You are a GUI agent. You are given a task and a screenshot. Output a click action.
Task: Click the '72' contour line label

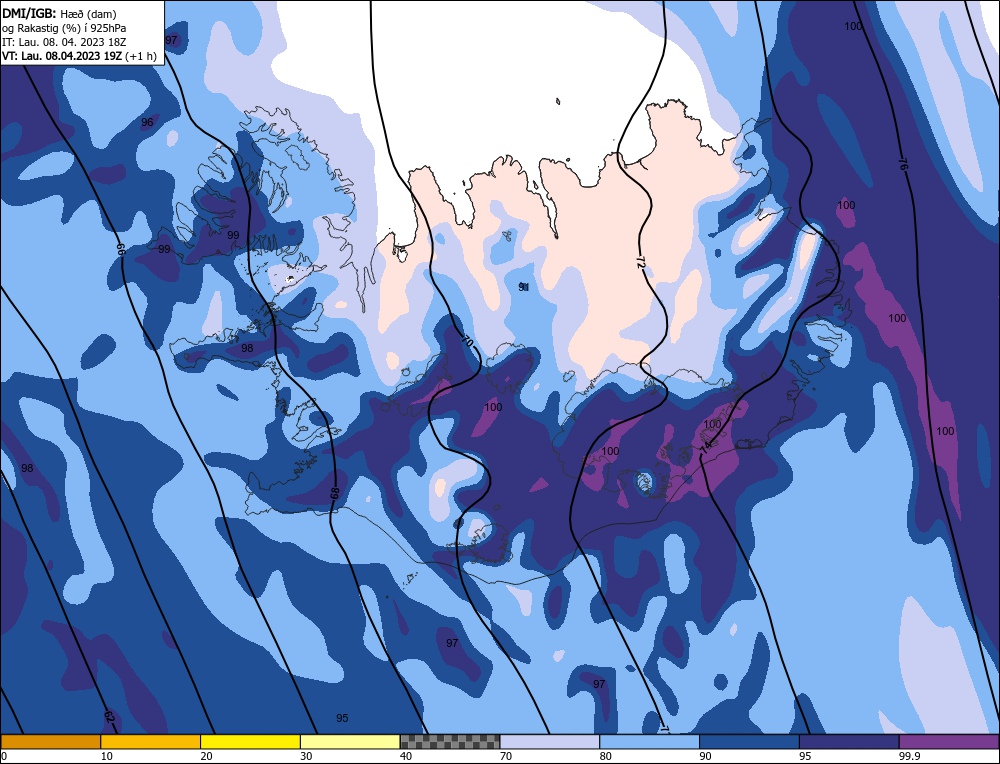tap(640, 261)
